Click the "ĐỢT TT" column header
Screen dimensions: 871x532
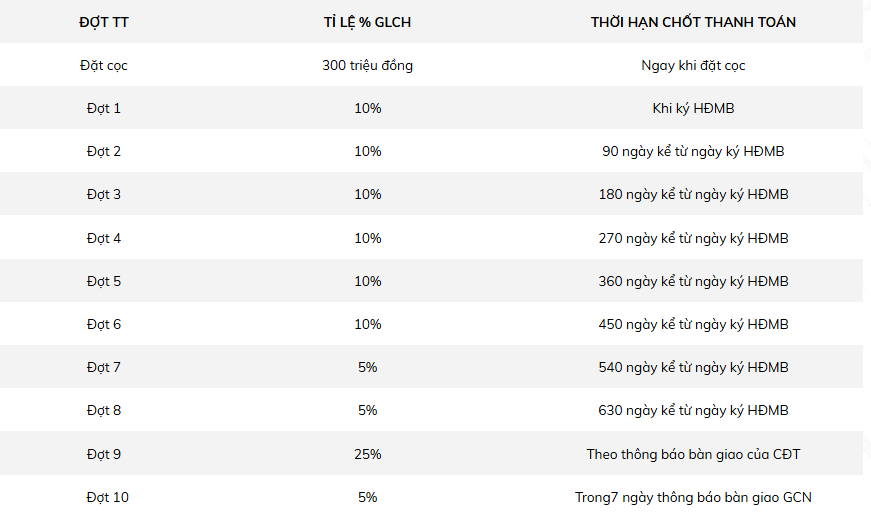click(104, 22)
